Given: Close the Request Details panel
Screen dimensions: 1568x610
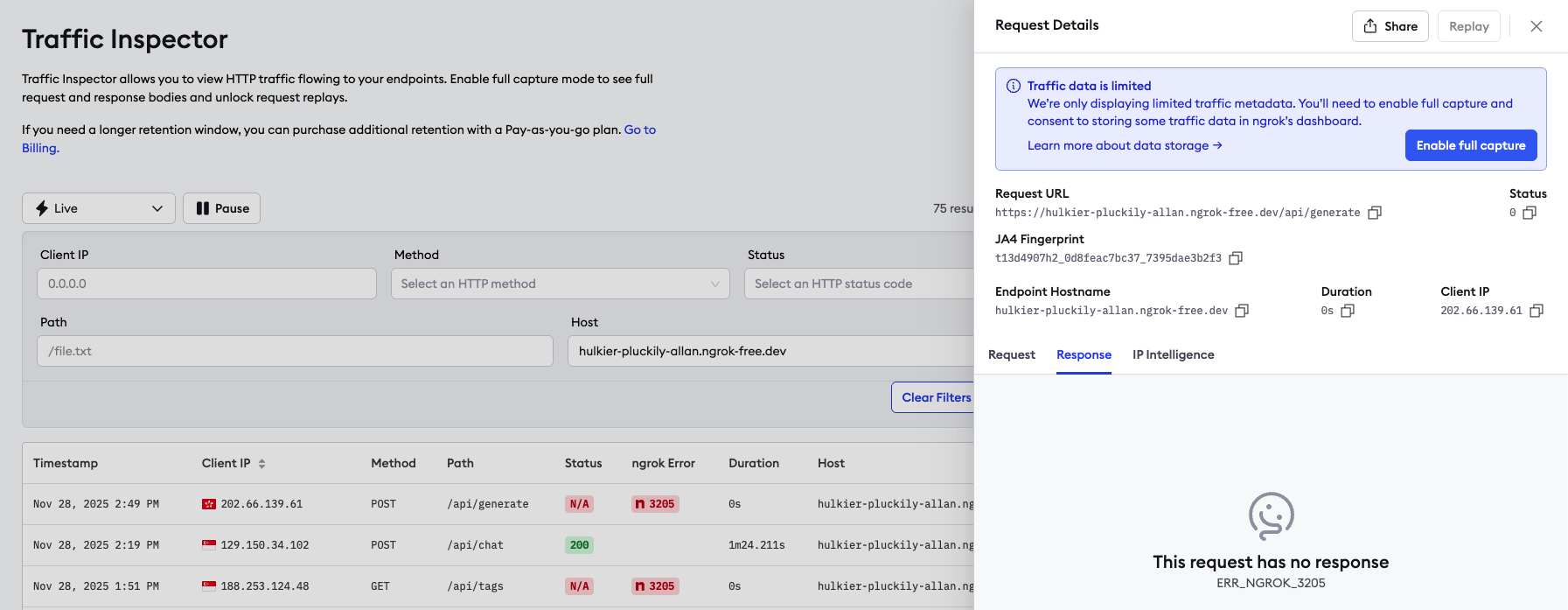Looking at the screenshot, I should [x=1537, y=26].
